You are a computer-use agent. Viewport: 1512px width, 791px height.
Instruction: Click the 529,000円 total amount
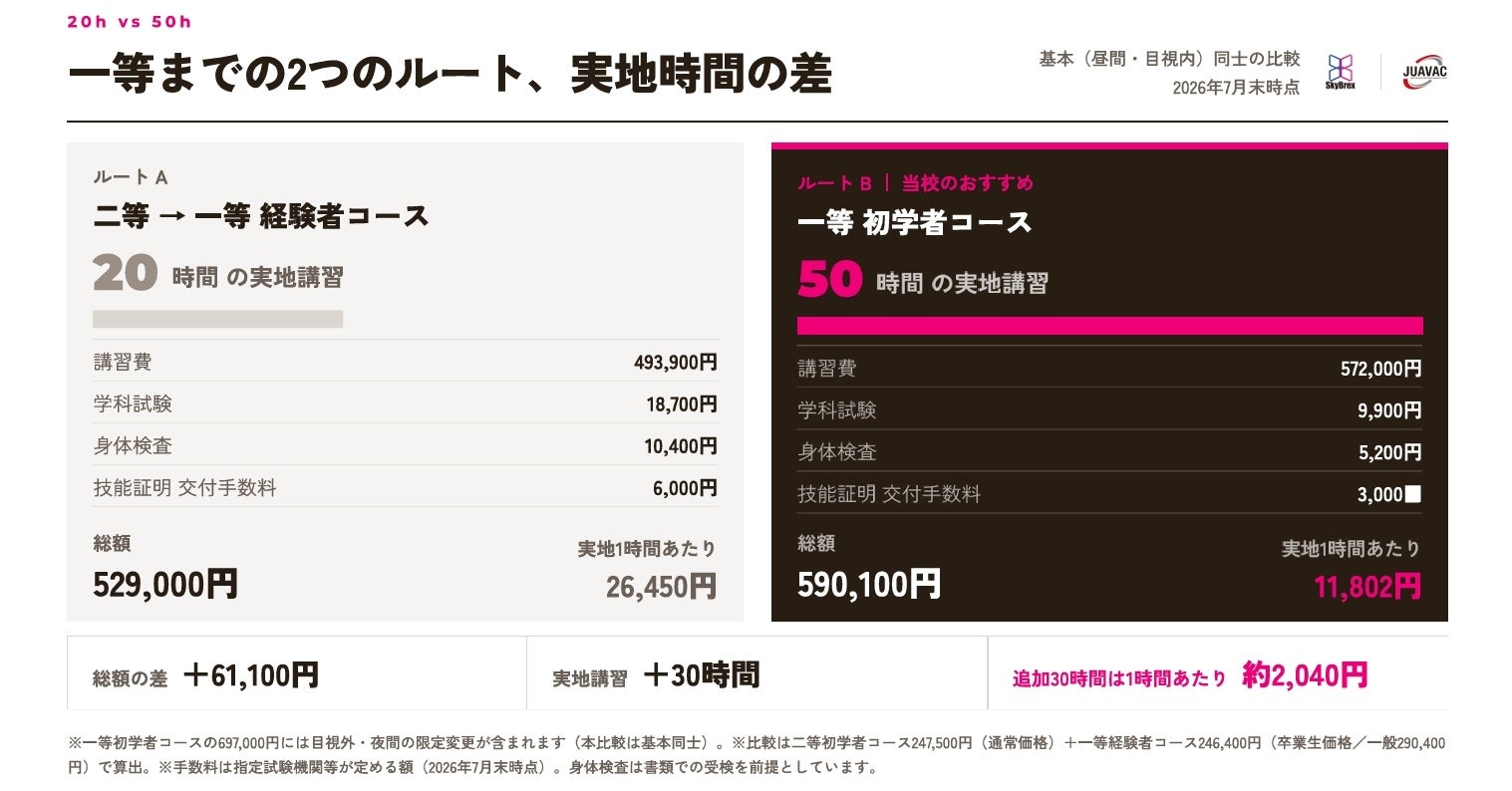point(165,584)
